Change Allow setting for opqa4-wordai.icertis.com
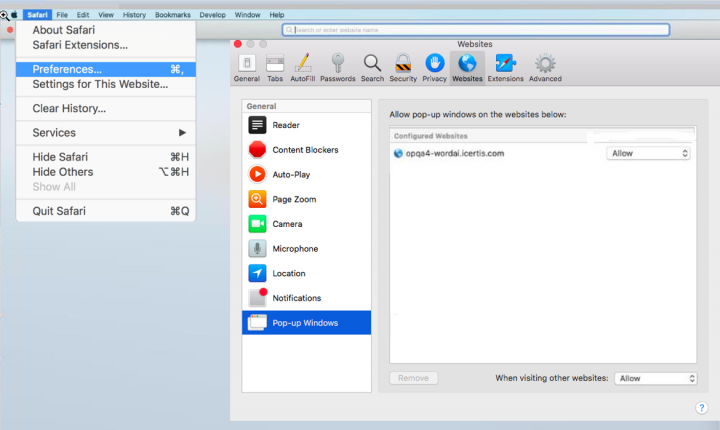This screenshot has width=720, height=430. pos(648,153)
